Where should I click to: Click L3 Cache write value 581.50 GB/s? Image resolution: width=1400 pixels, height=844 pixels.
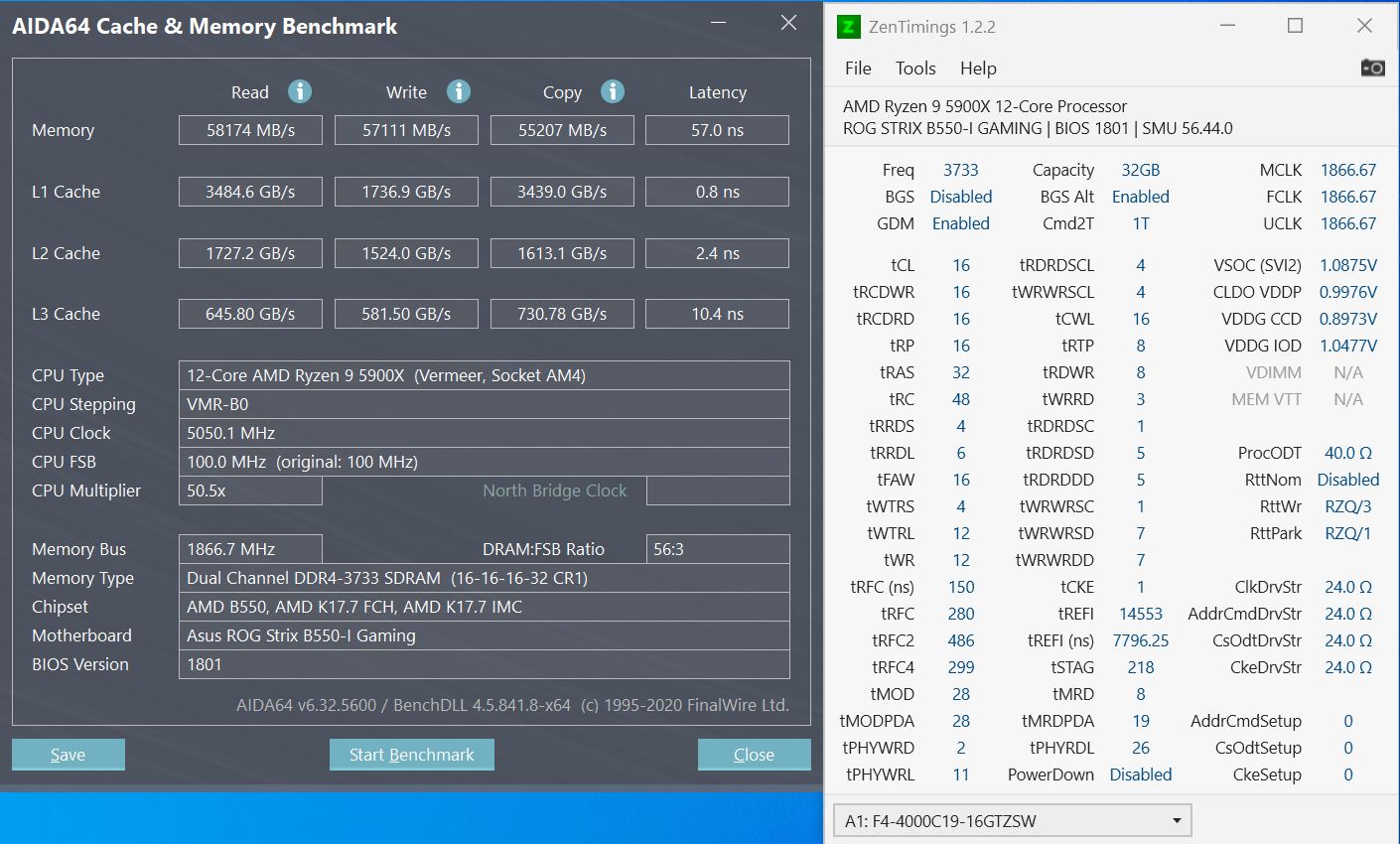coord(406,314)
